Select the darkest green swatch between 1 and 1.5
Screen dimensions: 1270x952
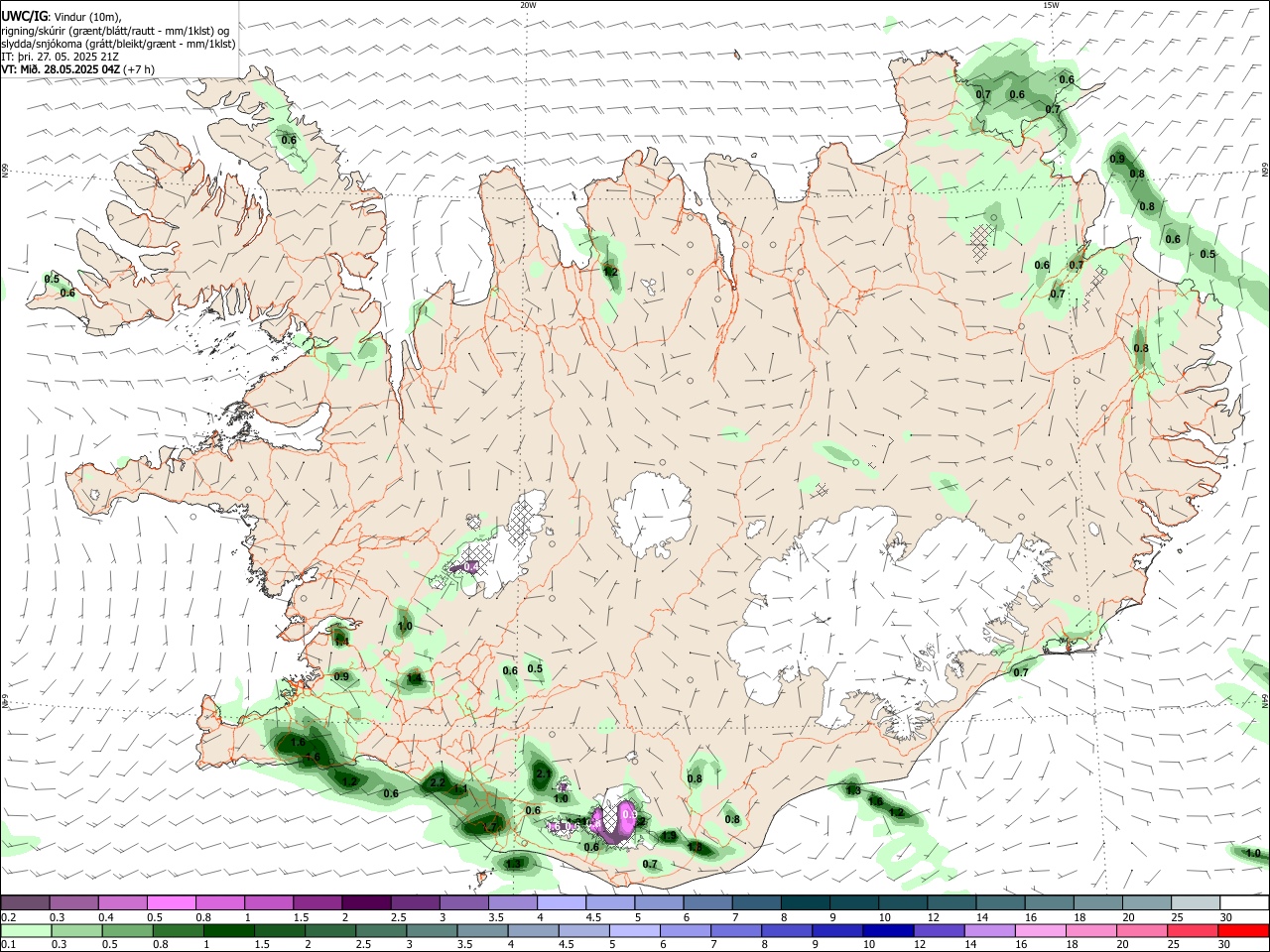(x=227, y=930)
